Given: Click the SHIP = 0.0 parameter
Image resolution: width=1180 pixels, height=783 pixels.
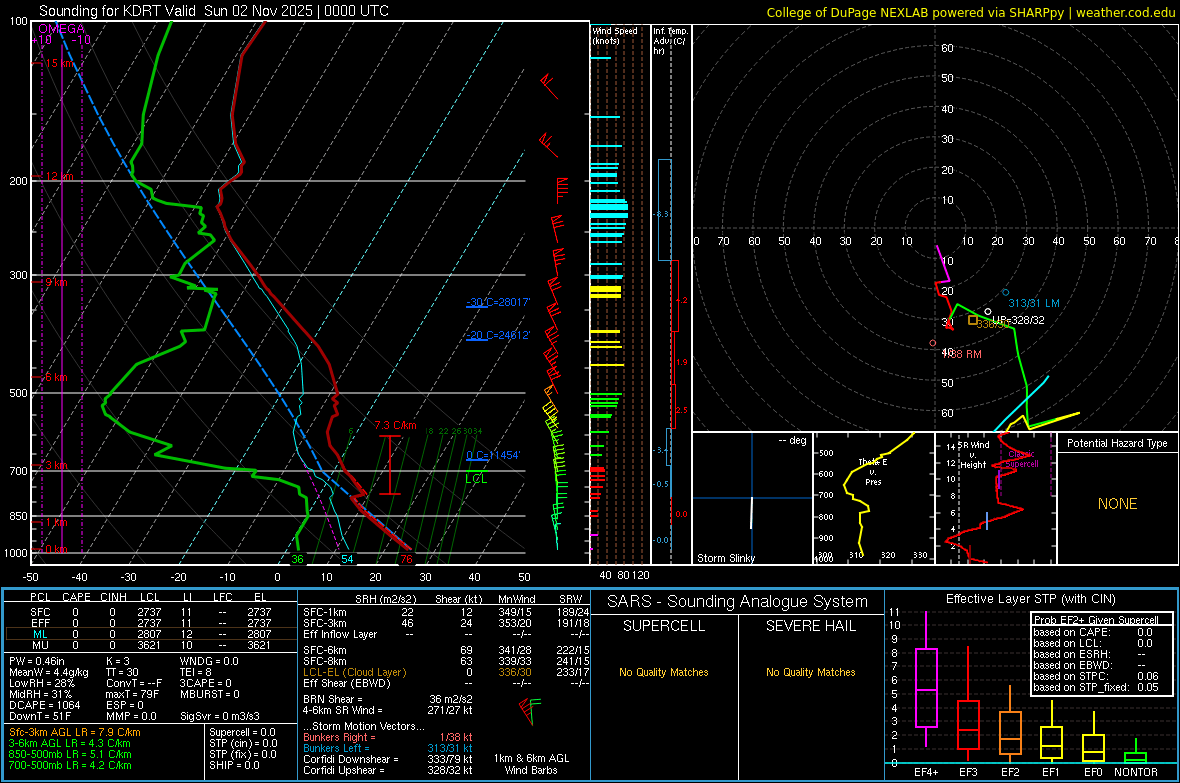Looking at the screenshot, I should 234,765.
